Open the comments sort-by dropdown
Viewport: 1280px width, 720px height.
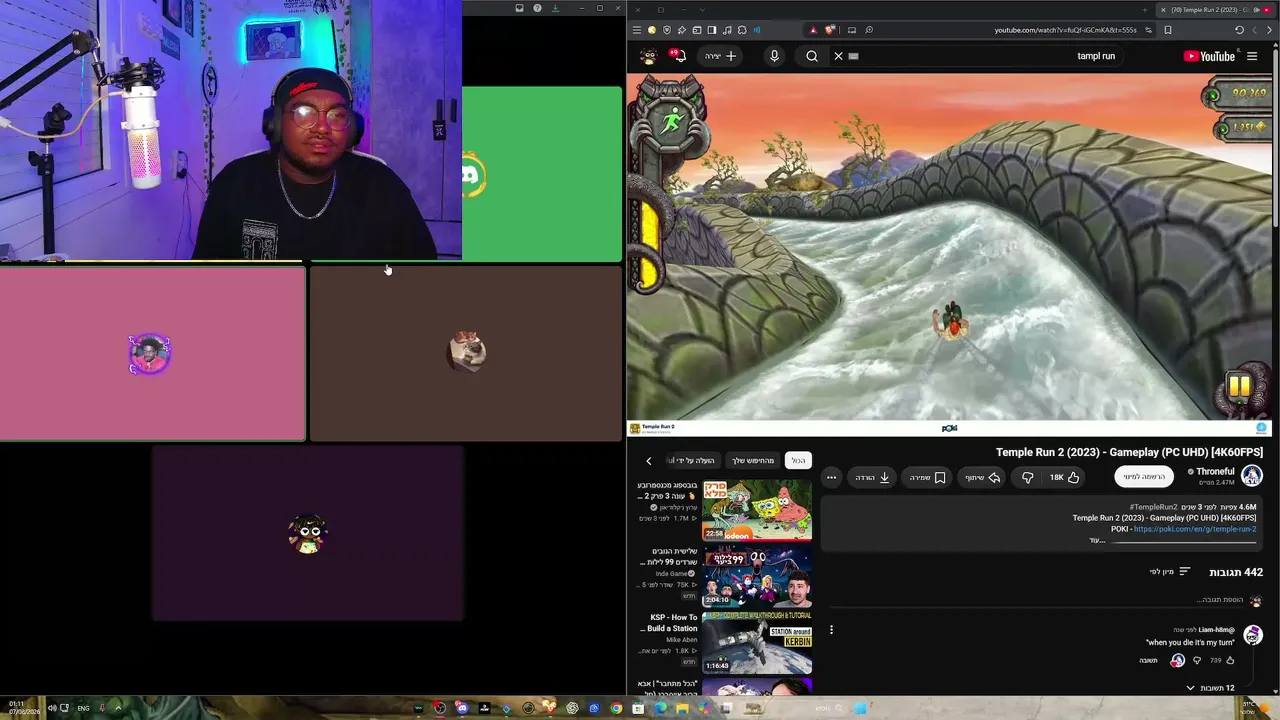click(1170, 572)
